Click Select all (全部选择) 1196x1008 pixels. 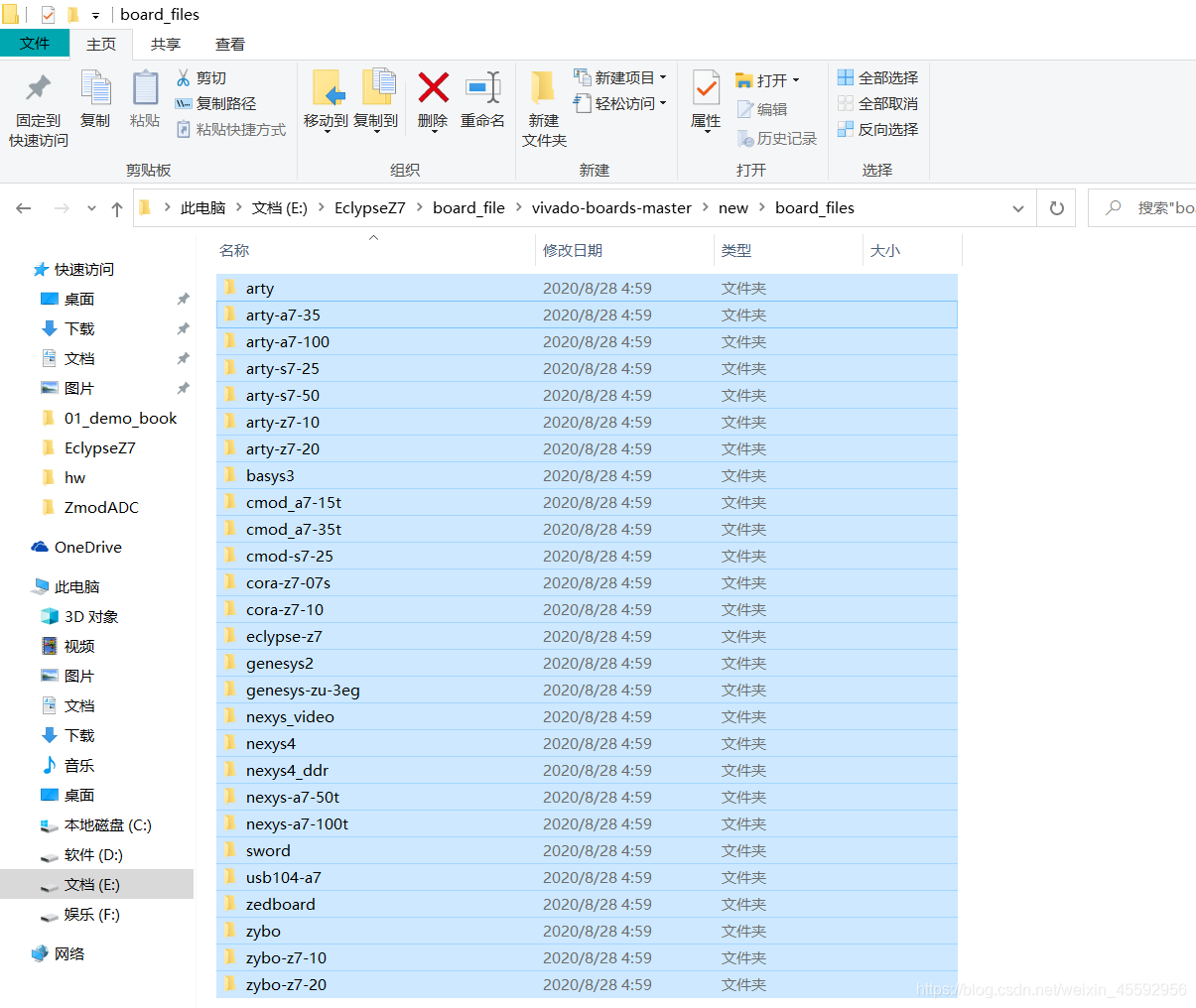pos(877,77)
